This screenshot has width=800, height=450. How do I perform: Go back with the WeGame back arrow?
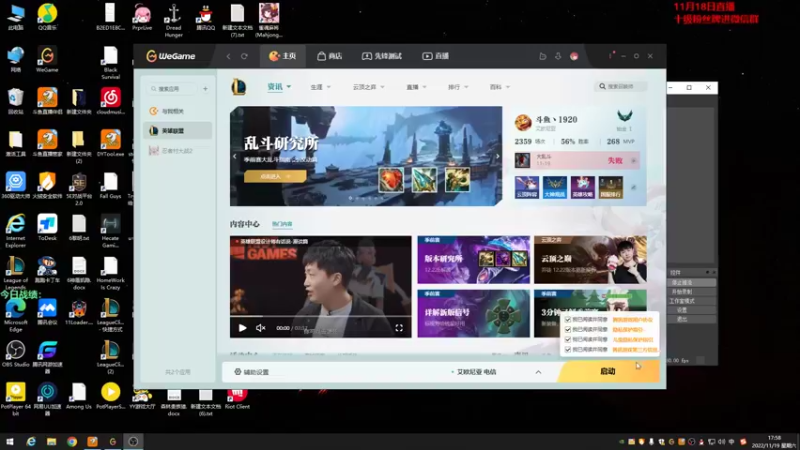point(229,56)
